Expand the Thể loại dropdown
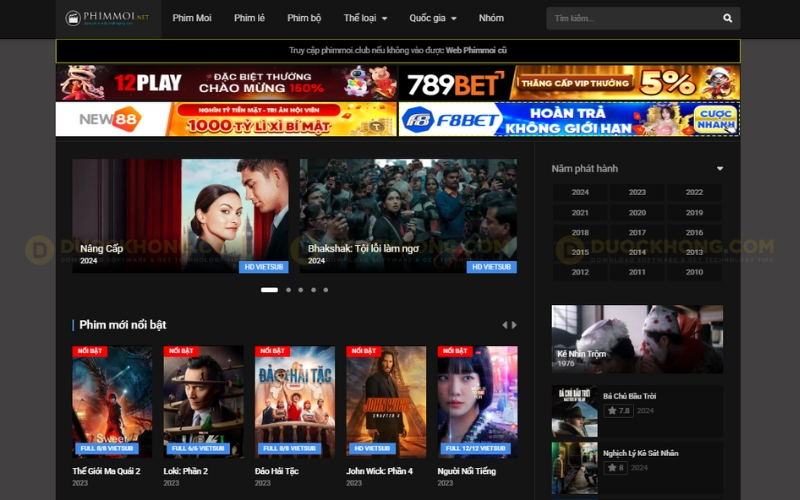 pyautogui.click(x=365, y=18)
